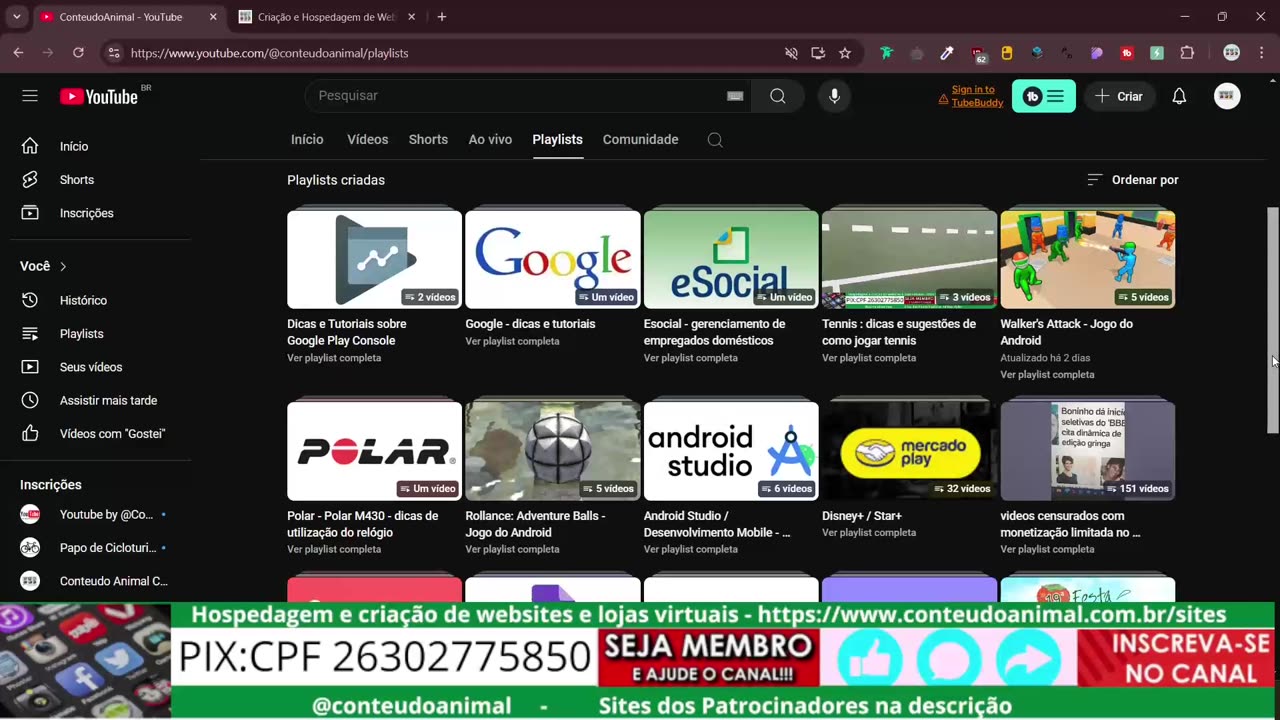This screenshot has width=1280, height=720.
Task: Expand the Você section chevron
Action: pyautogui.click(x=63, y=266)
